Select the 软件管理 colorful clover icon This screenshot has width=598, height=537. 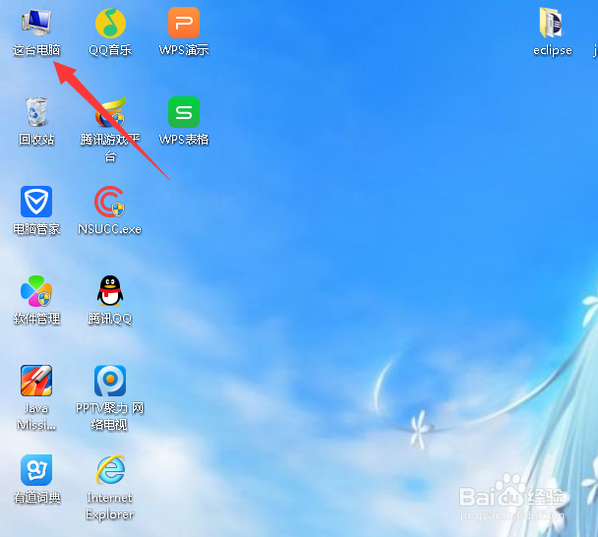click(x=36, y=291)
